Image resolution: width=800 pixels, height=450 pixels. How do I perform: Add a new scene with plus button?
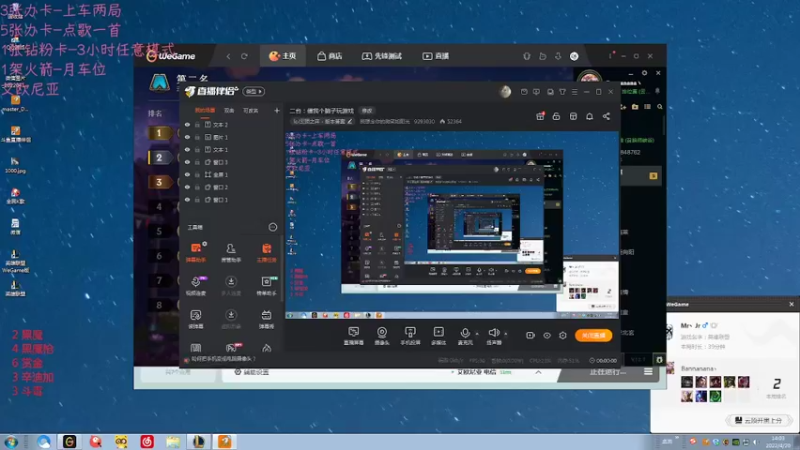[277, 110]
